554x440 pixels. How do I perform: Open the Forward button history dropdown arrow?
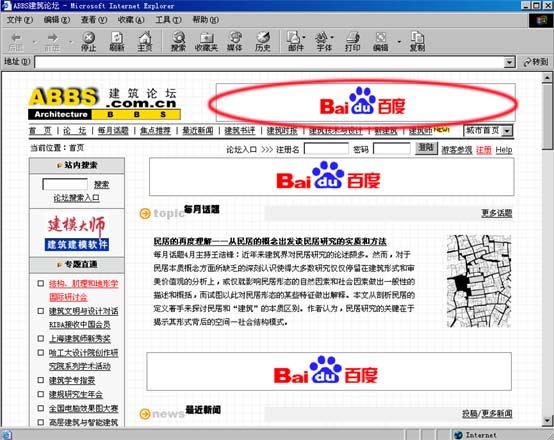70,42
